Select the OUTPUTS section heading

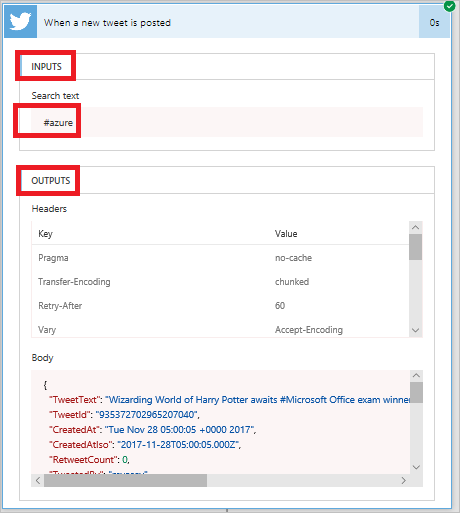click(51, 181)
